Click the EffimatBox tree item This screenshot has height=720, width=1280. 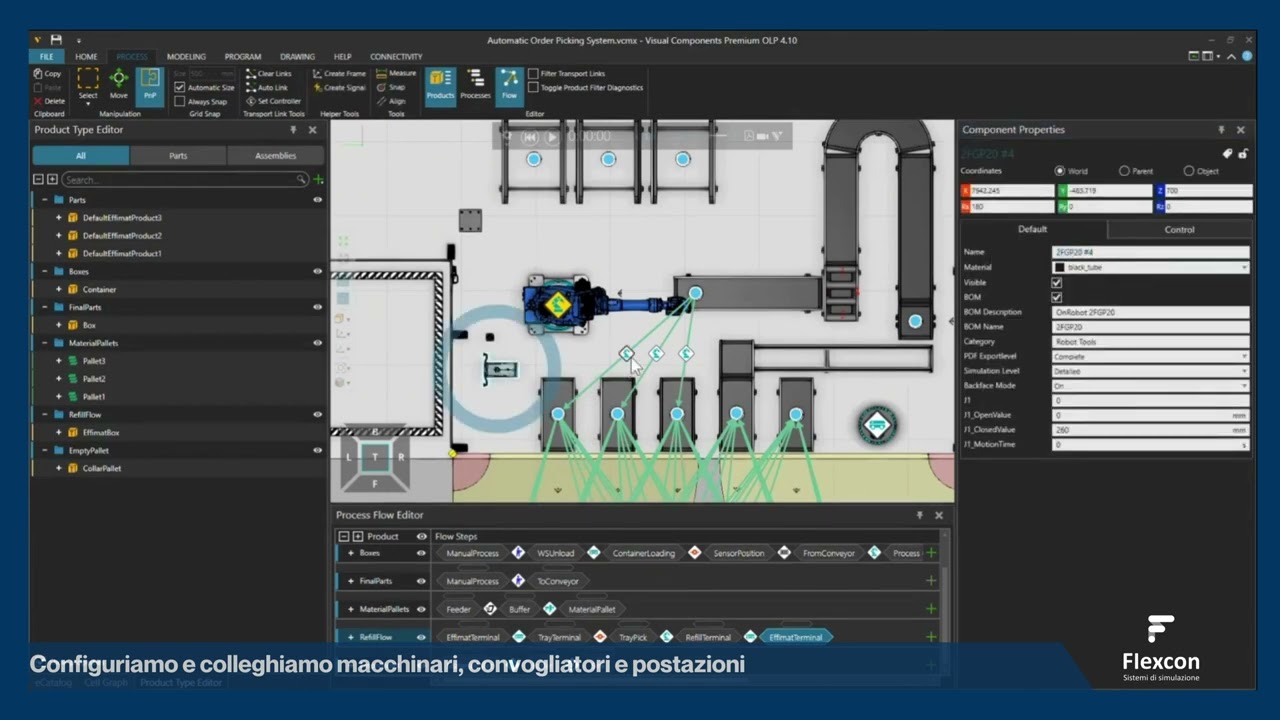tap(101, 433)
